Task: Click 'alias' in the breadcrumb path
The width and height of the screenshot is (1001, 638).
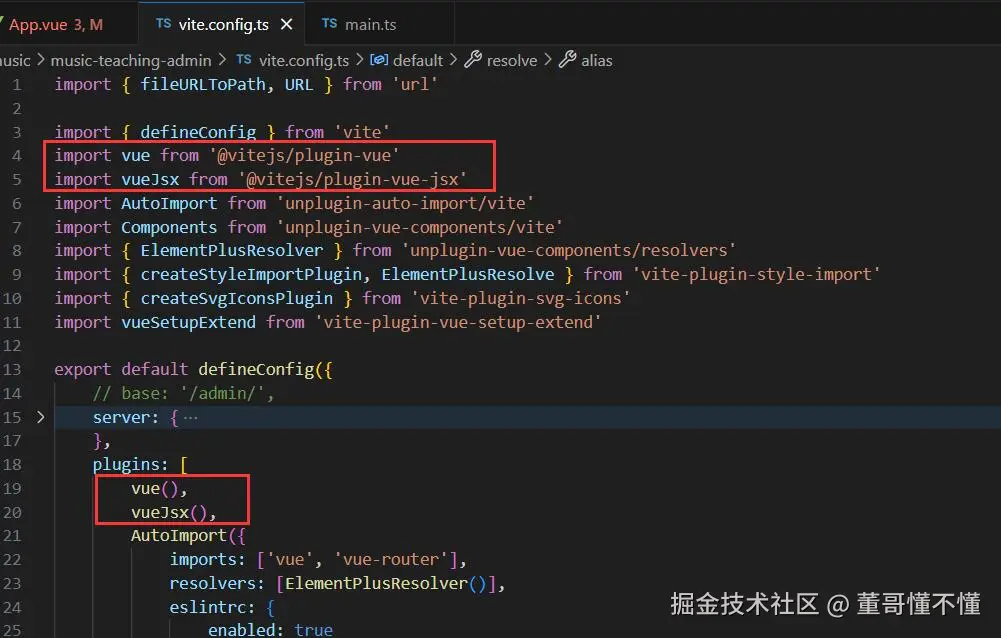Action: (x=596, y=60)
